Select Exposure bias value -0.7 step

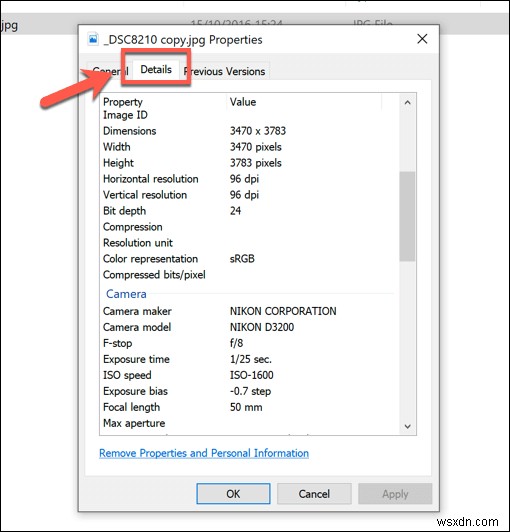coord(250,391)
